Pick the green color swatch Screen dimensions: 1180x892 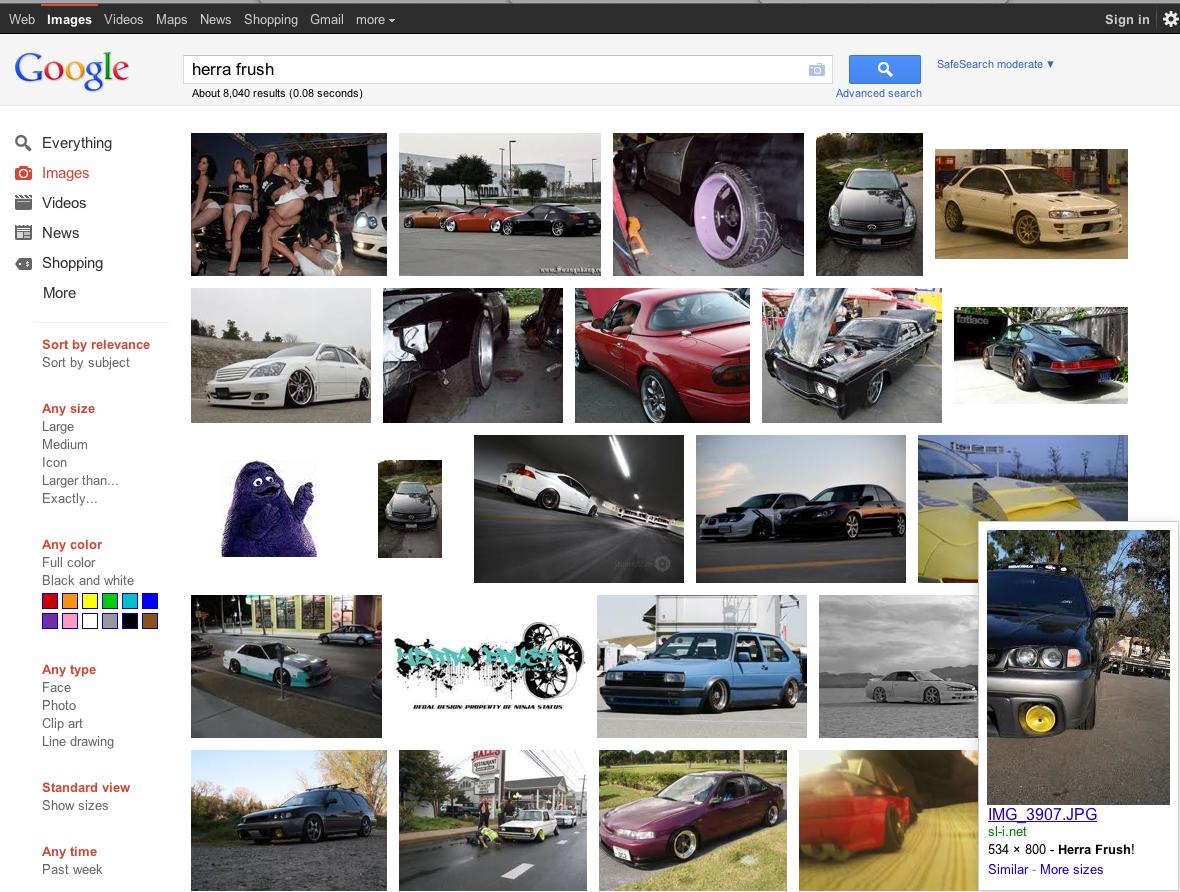110,601
